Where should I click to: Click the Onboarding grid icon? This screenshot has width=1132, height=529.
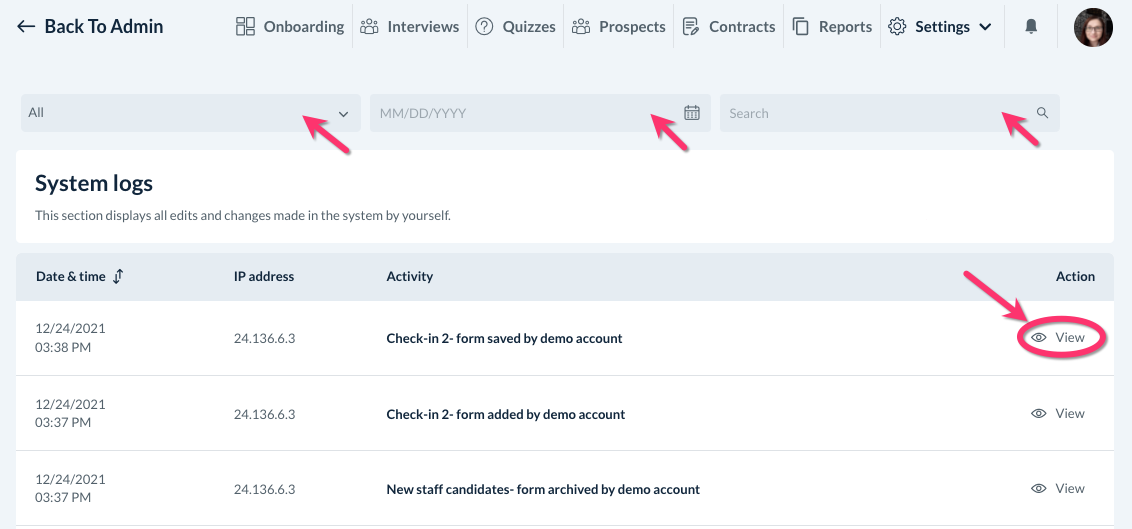[245, 27]
